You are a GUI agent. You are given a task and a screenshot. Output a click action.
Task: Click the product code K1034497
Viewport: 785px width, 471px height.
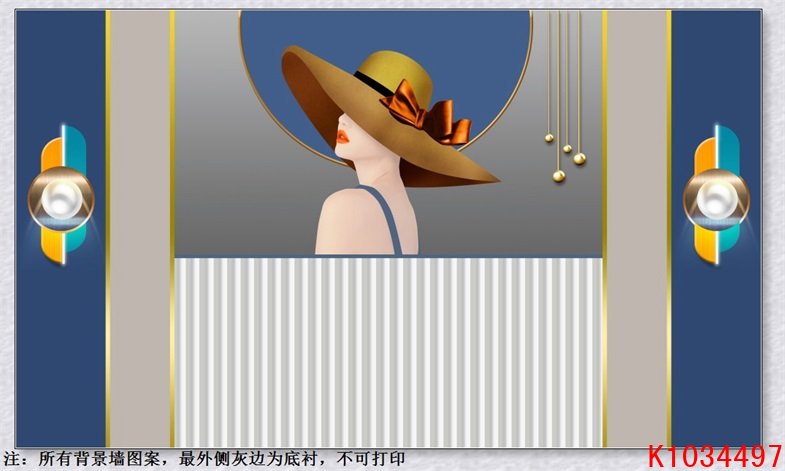point(714,456)
